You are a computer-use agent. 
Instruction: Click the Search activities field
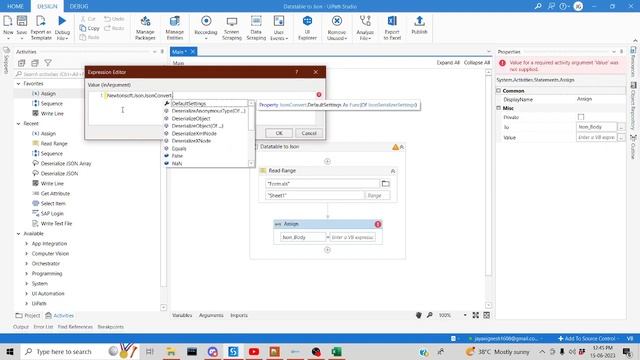tap(51, 74)
